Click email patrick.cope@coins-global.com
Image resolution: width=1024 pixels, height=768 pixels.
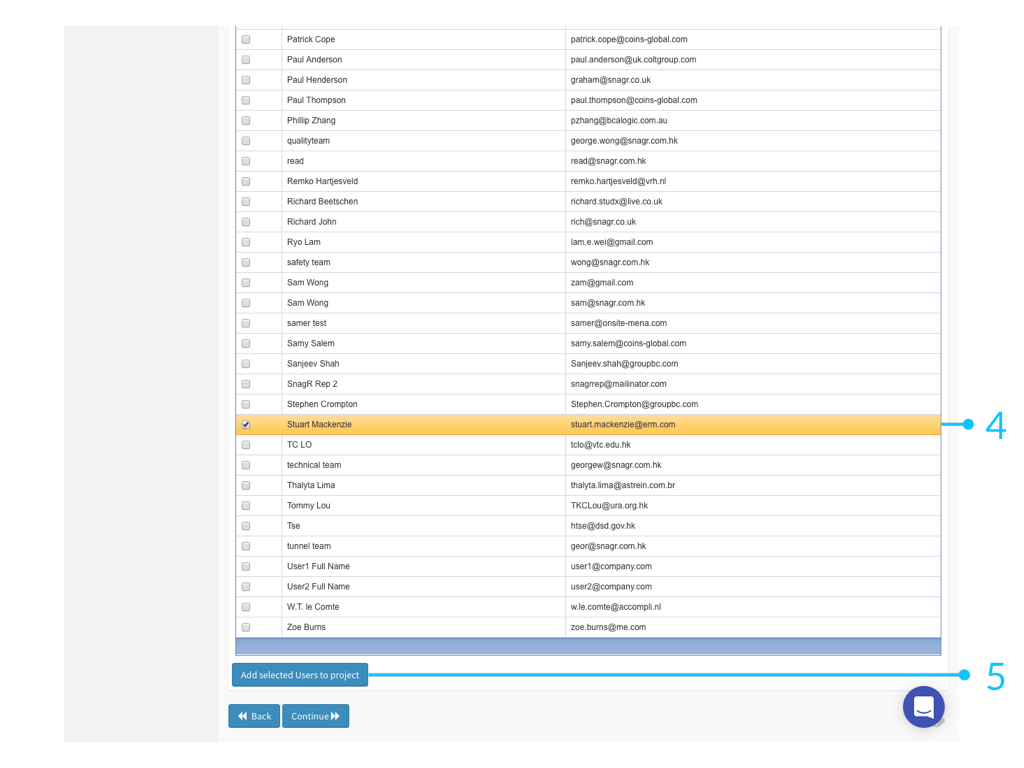[629, 39]
